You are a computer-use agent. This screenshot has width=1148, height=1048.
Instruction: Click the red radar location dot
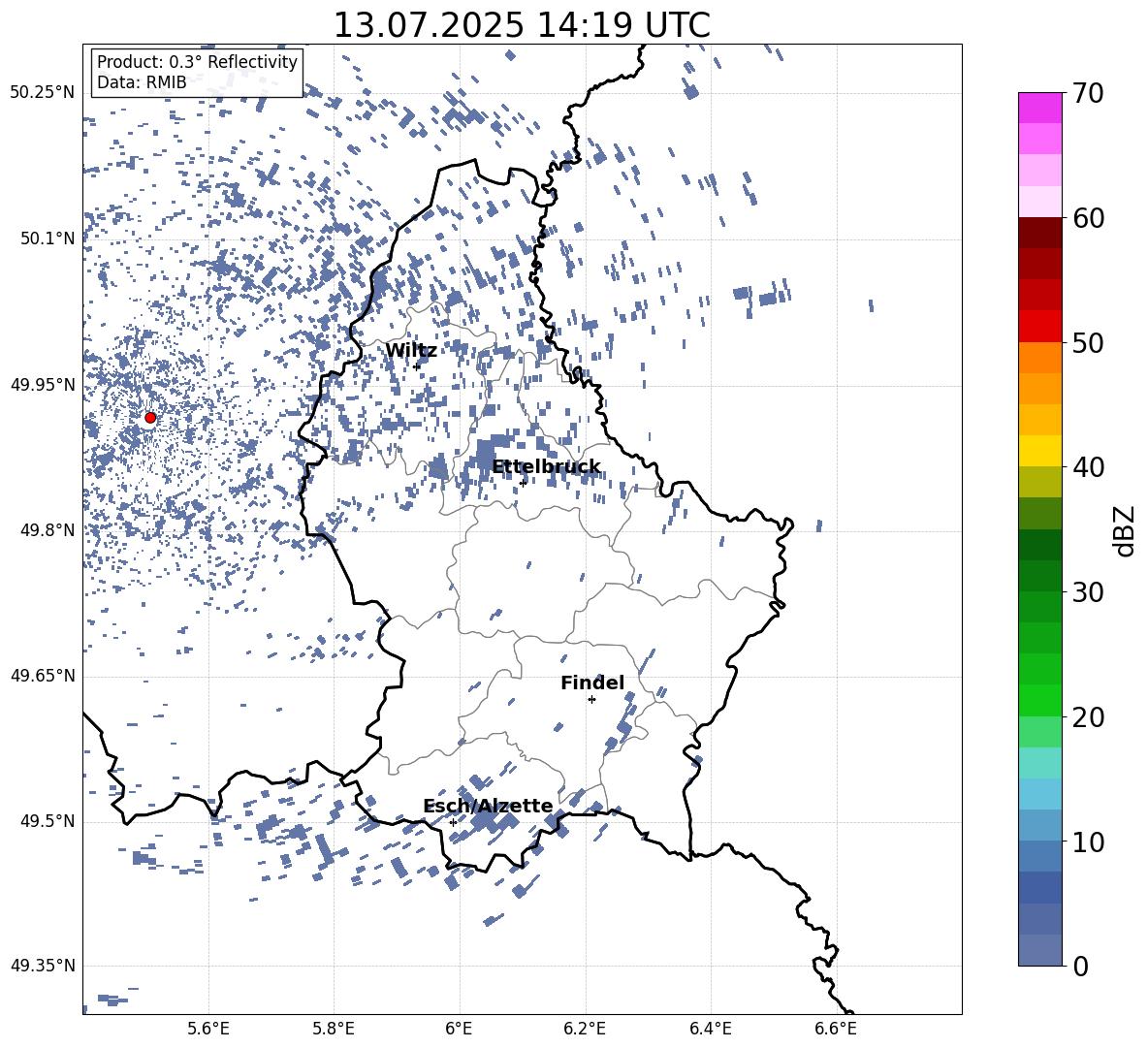point(150,418)
